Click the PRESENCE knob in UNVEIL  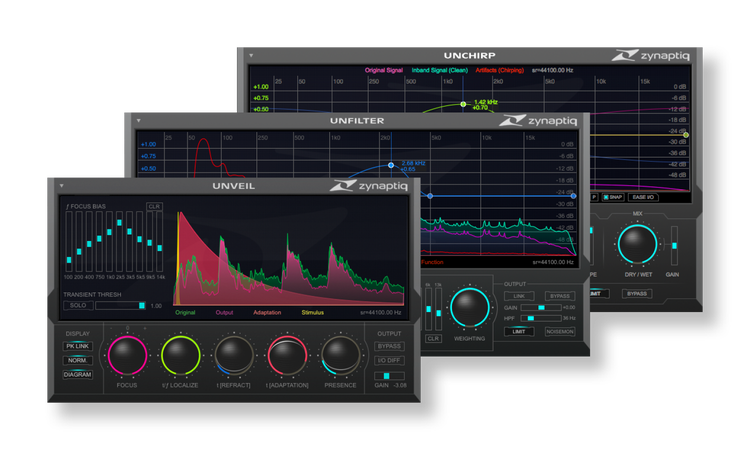(340, 355)
